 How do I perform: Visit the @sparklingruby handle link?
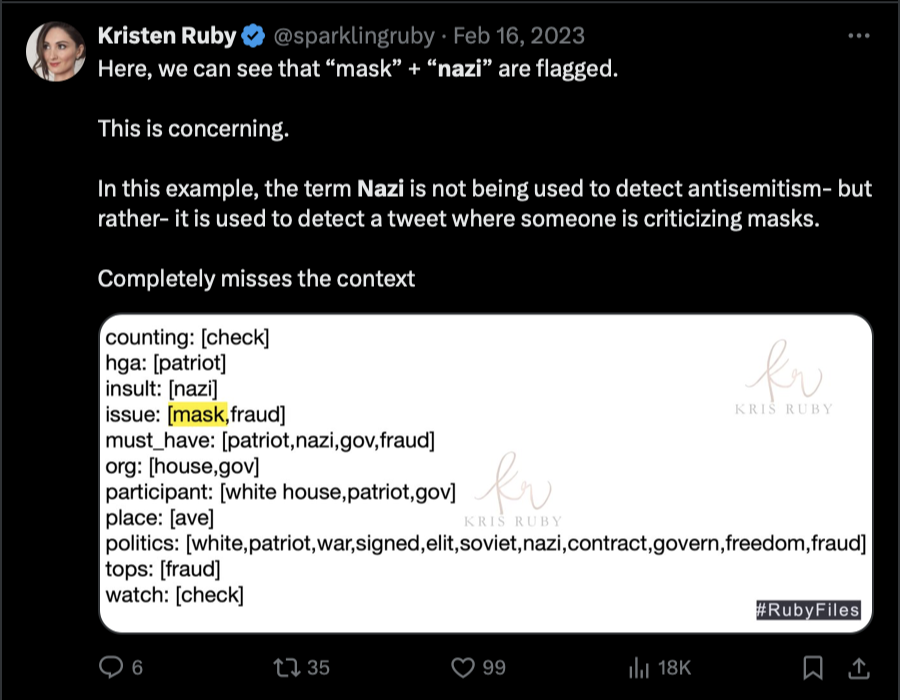353,37
